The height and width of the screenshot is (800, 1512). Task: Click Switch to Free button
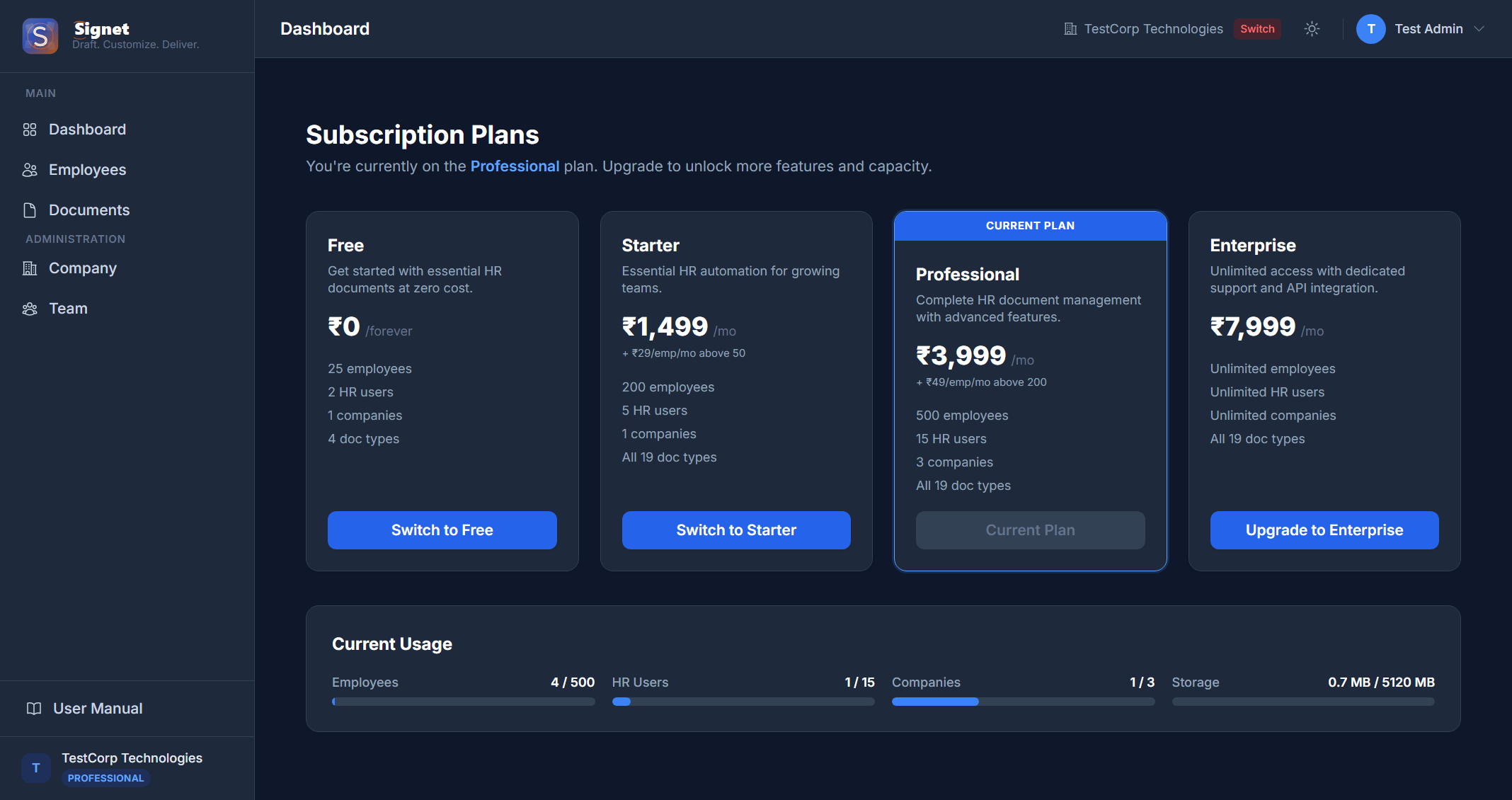[442, 530]
